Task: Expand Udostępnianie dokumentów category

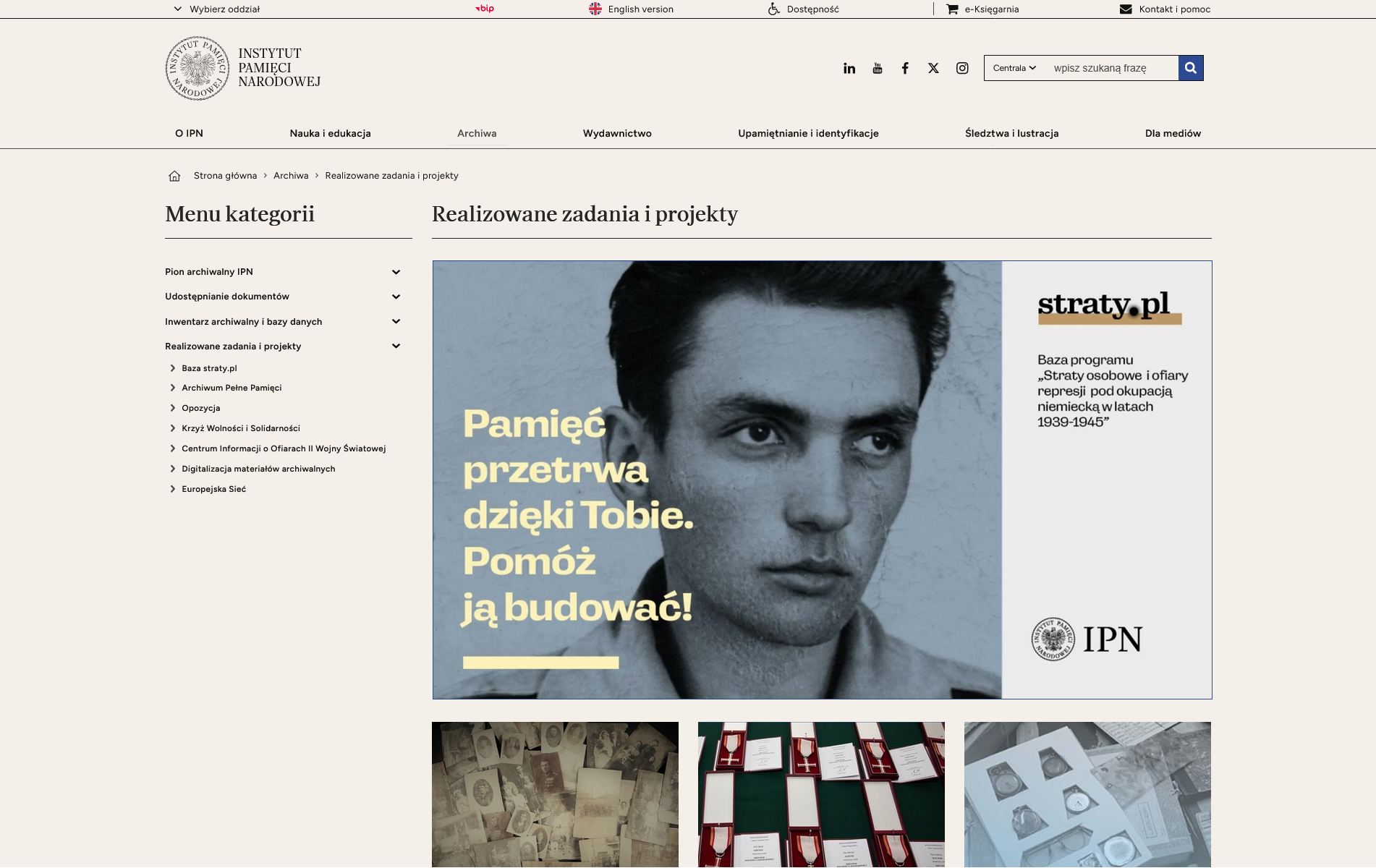Action: coord(396,297)
